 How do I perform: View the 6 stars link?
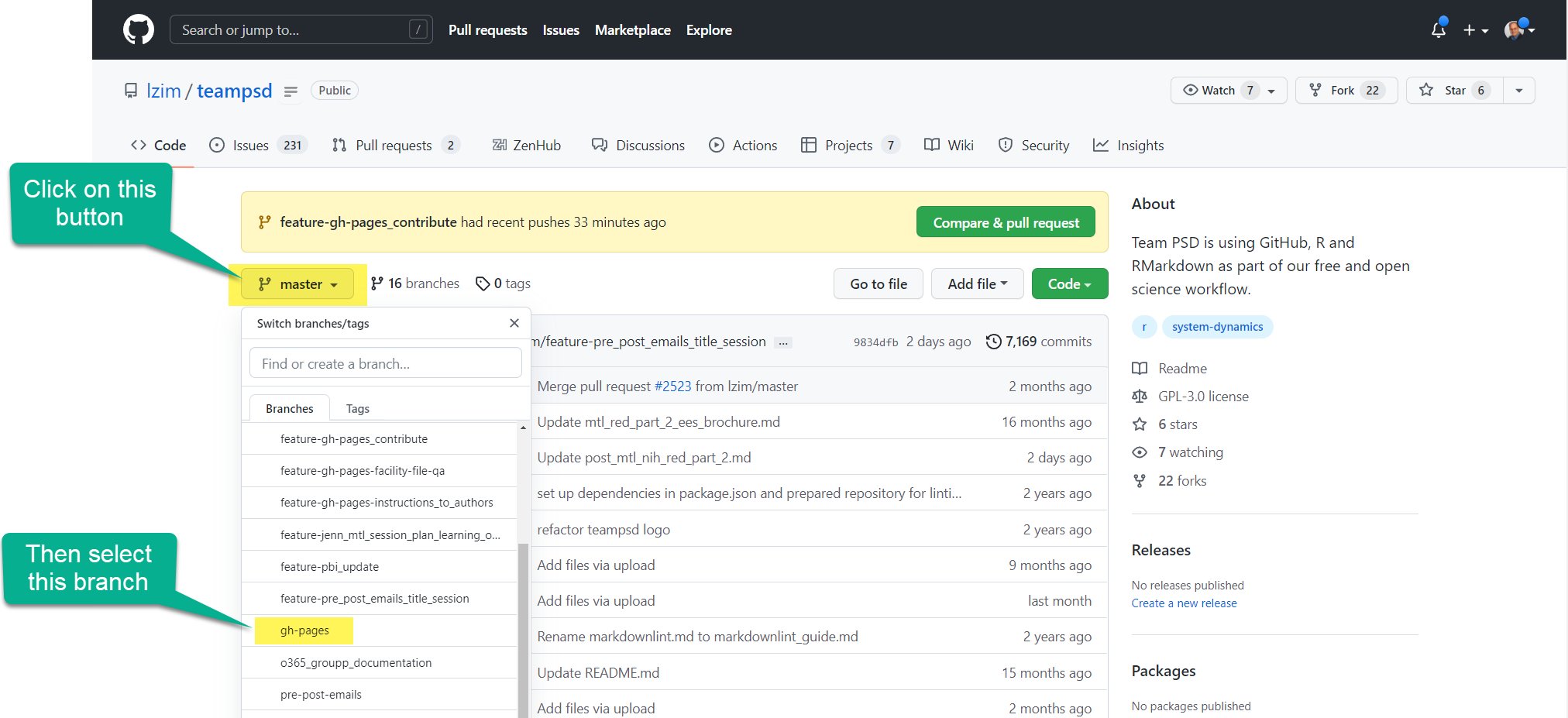pos(1165,424)
